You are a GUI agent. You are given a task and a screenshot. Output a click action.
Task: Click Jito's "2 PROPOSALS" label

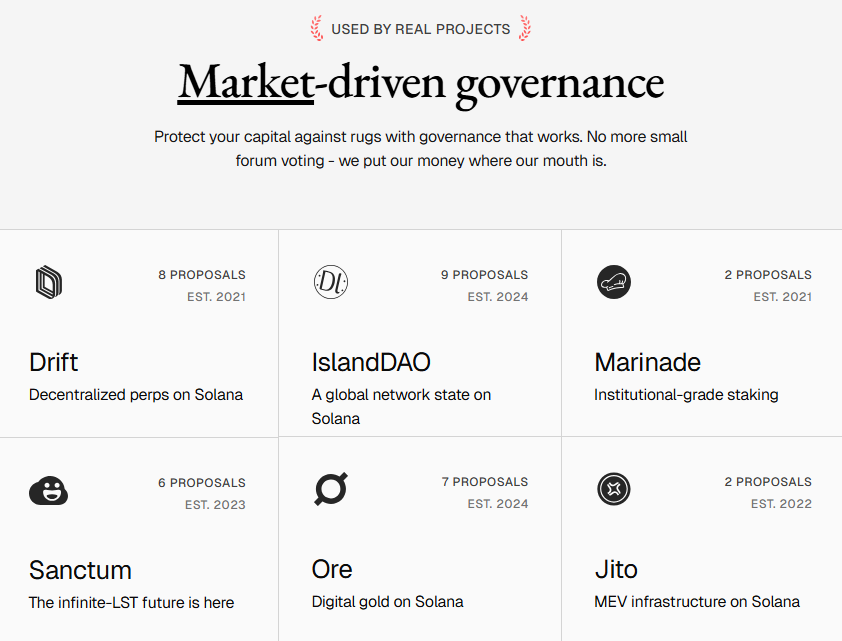(x=768, y=482)
